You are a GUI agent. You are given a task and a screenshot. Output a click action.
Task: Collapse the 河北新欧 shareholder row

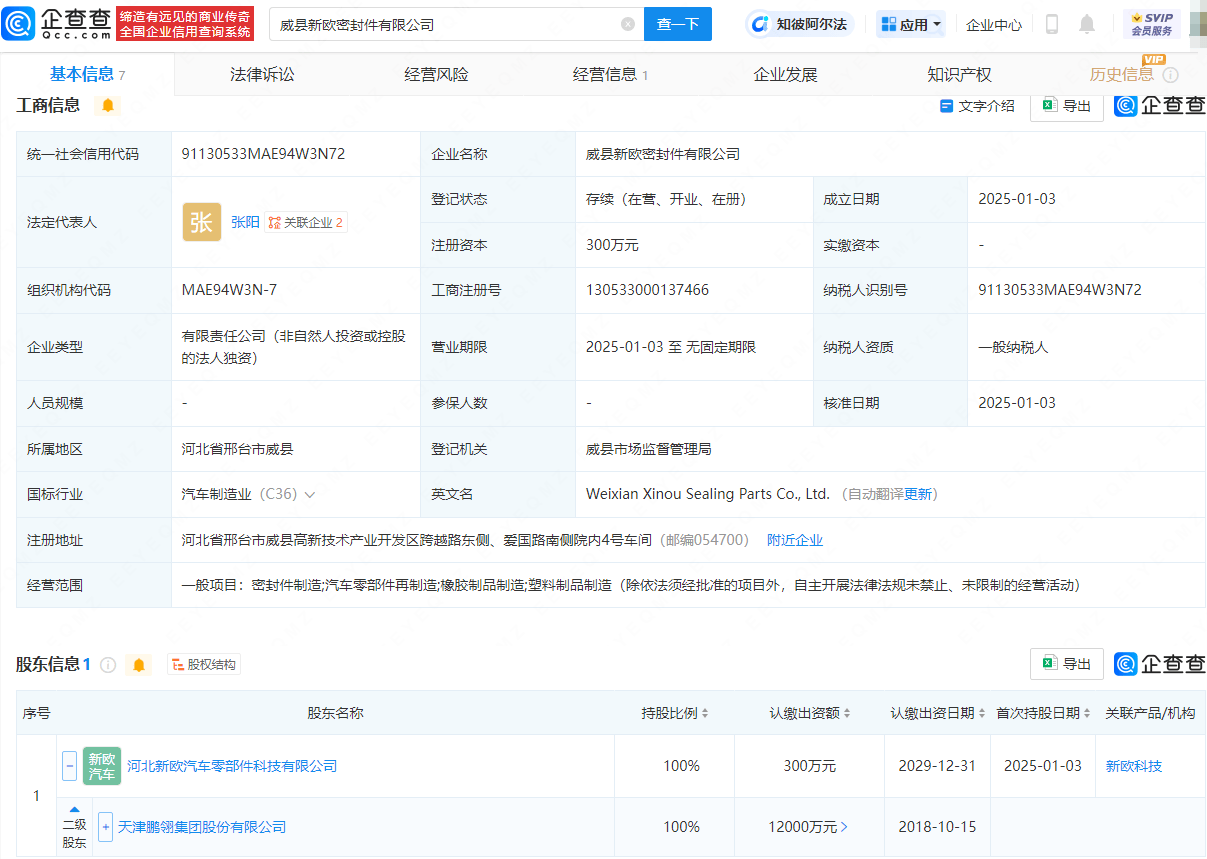click(x=69, y=766)
